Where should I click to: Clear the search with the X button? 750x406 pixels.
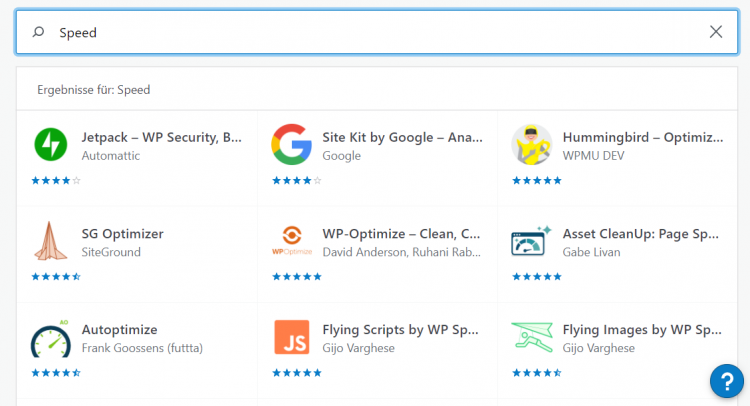click(716, 32)
